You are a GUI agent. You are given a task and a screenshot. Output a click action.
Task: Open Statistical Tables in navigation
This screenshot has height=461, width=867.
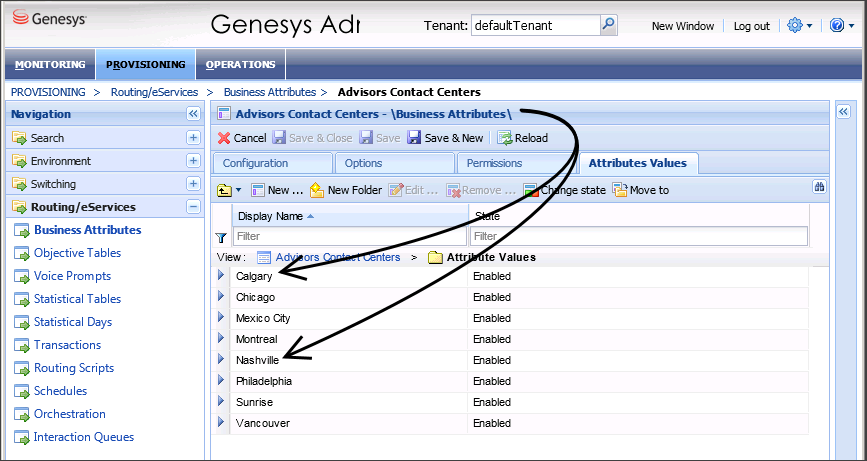point(77,299)
